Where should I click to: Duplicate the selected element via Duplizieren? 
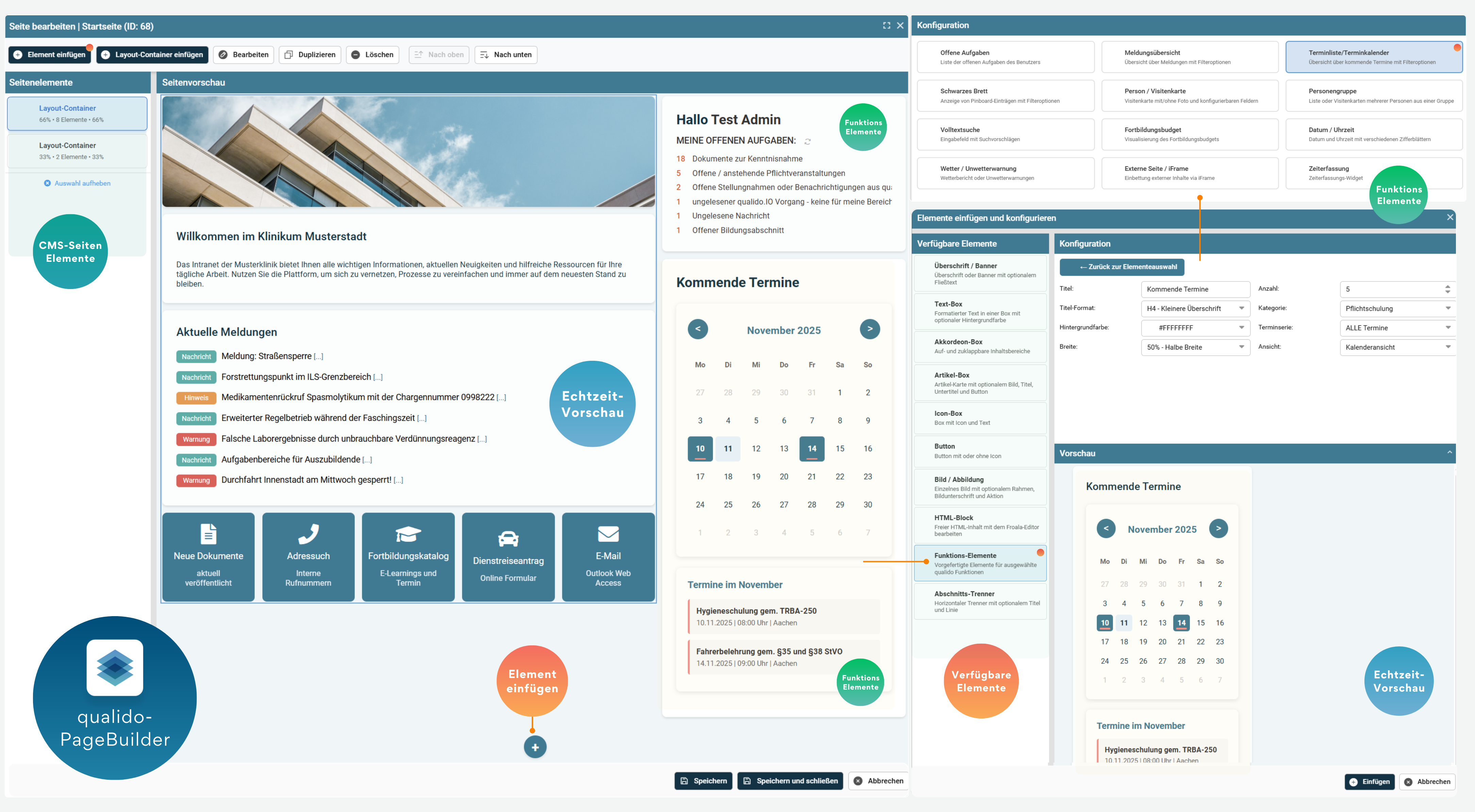(x=310, y=54)
